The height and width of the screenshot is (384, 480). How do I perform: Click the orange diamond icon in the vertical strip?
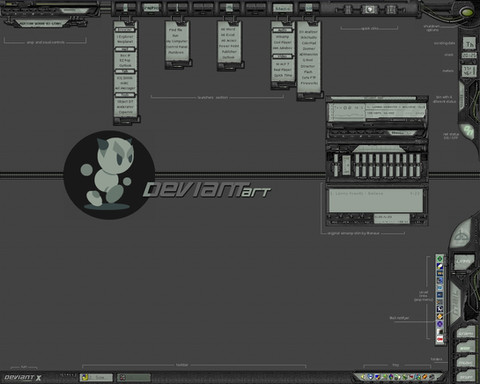click(440, 316)
